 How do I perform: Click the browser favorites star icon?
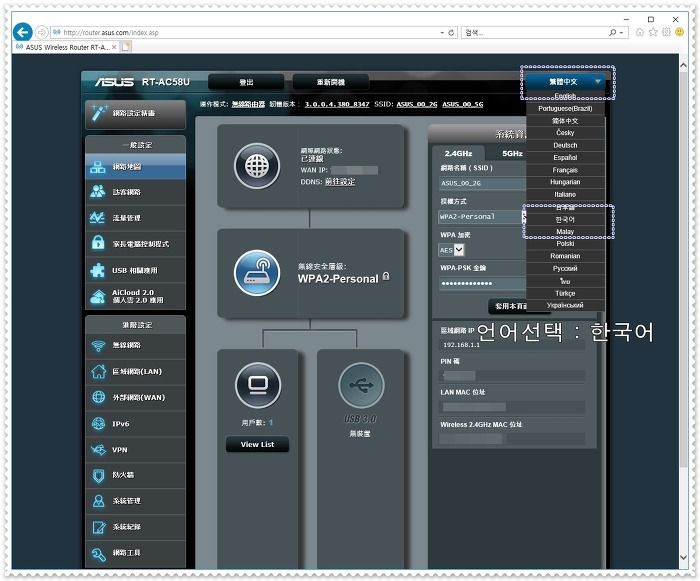pyautogui.click(x=653, y=32)
